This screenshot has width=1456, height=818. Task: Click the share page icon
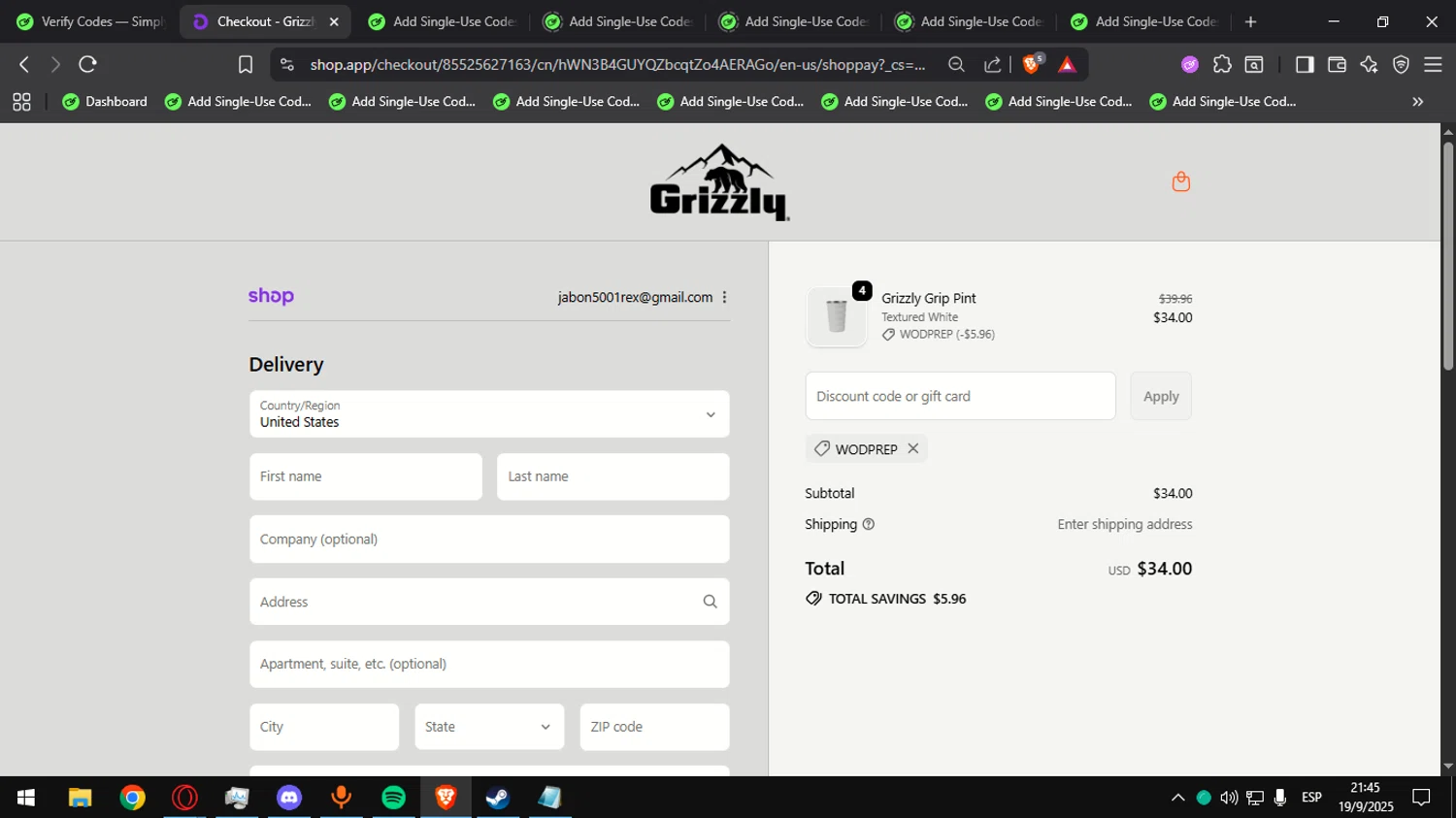click(992, 64)
